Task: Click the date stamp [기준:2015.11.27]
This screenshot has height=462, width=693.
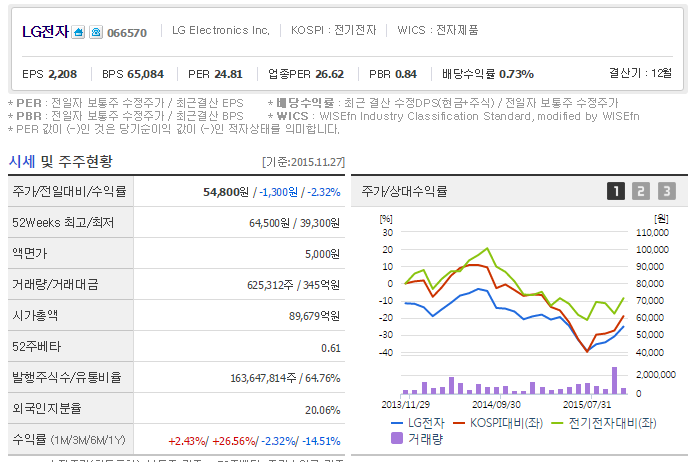Action: [303, 162]
